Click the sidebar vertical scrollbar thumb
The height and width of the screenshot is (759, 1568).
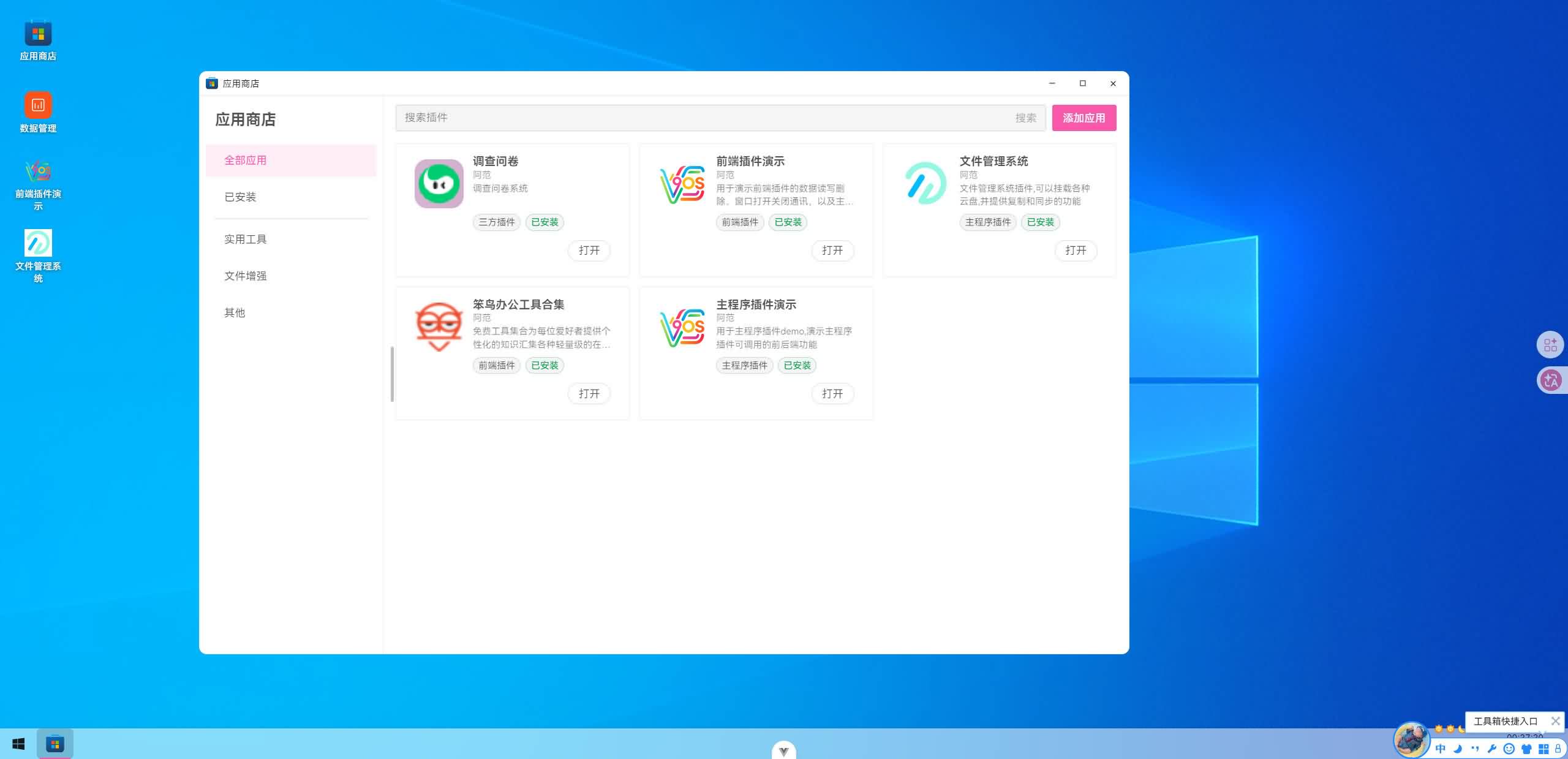click(x=392, y=374)
